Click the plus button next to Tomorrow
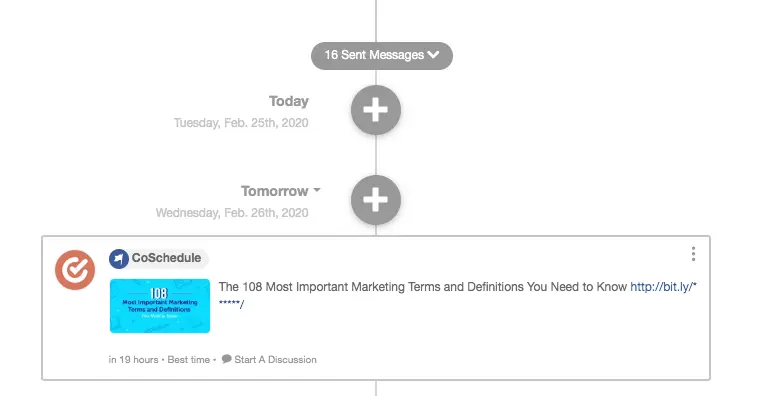Image resolution: width=760 pixels, height=396 pixels. click(x=376, y=200)
